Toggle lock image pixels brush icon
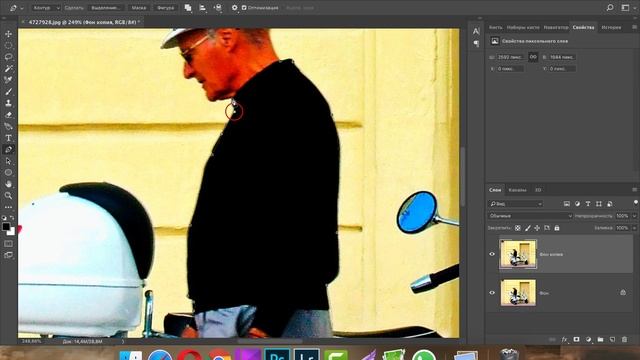640x360 pixels. pyautogui.click(x=528, y=228)
